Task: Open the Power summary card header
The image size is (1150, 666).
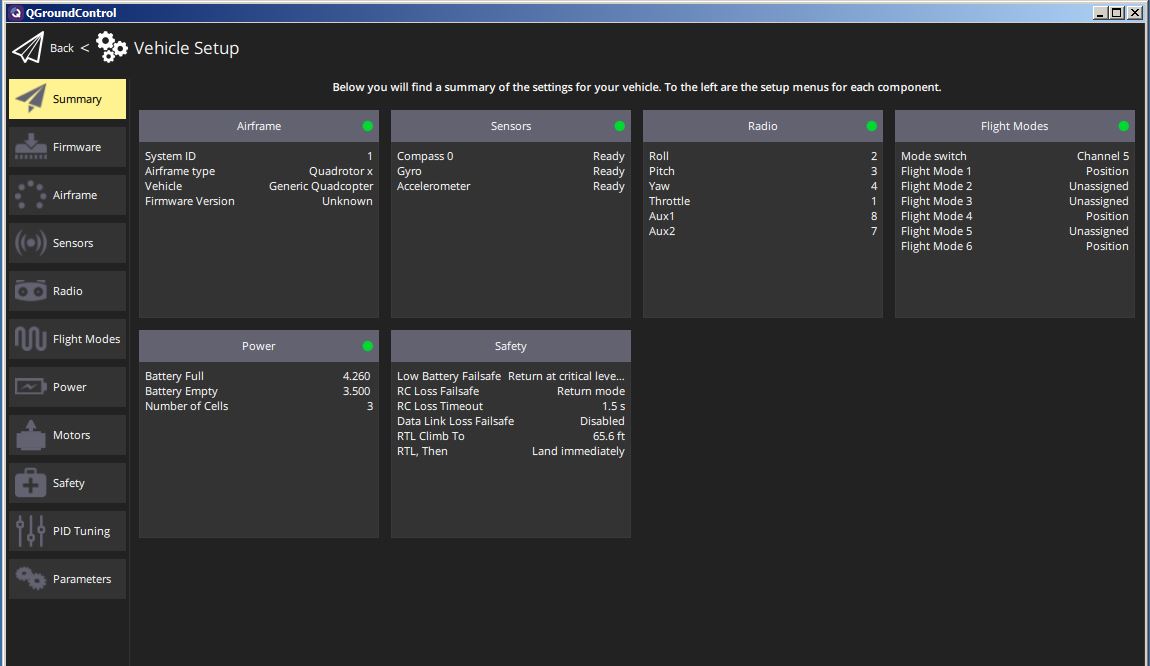Action: pos(259,346)
